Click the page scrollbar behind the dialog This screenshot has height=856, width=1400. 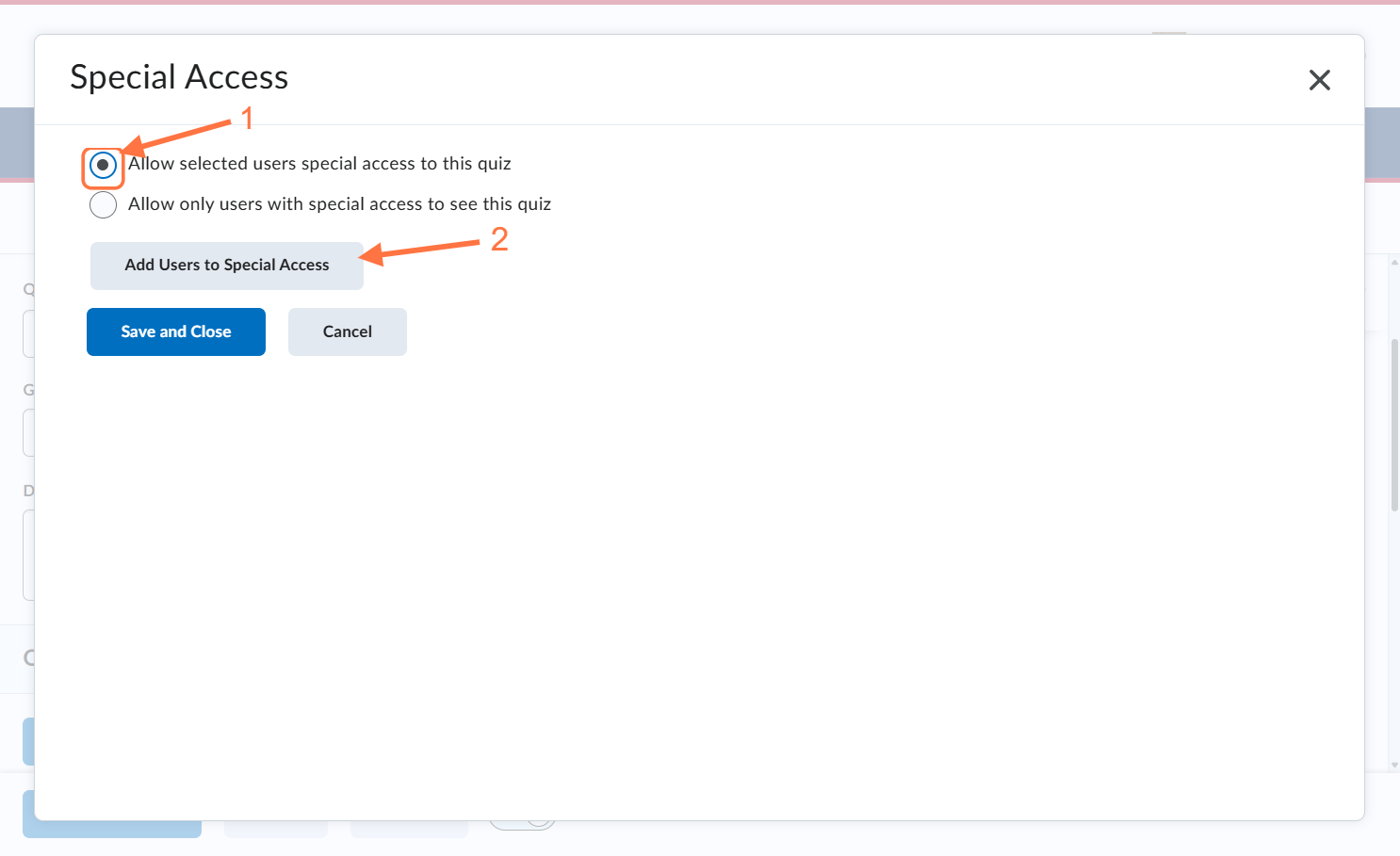point(1394,426)
